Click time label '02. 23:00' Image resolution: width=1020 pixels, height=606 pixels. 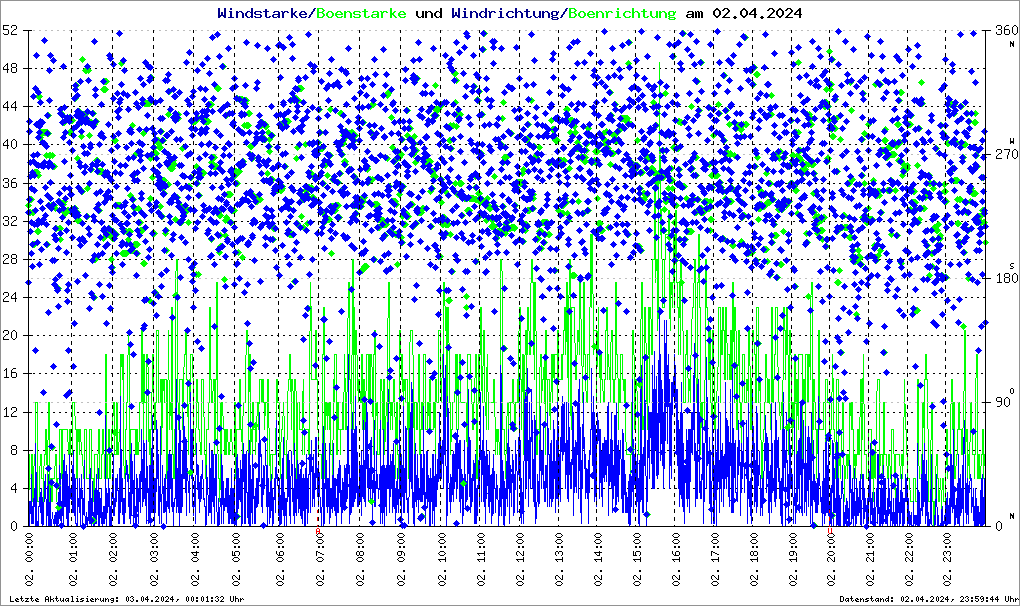[x=948, y=559]
